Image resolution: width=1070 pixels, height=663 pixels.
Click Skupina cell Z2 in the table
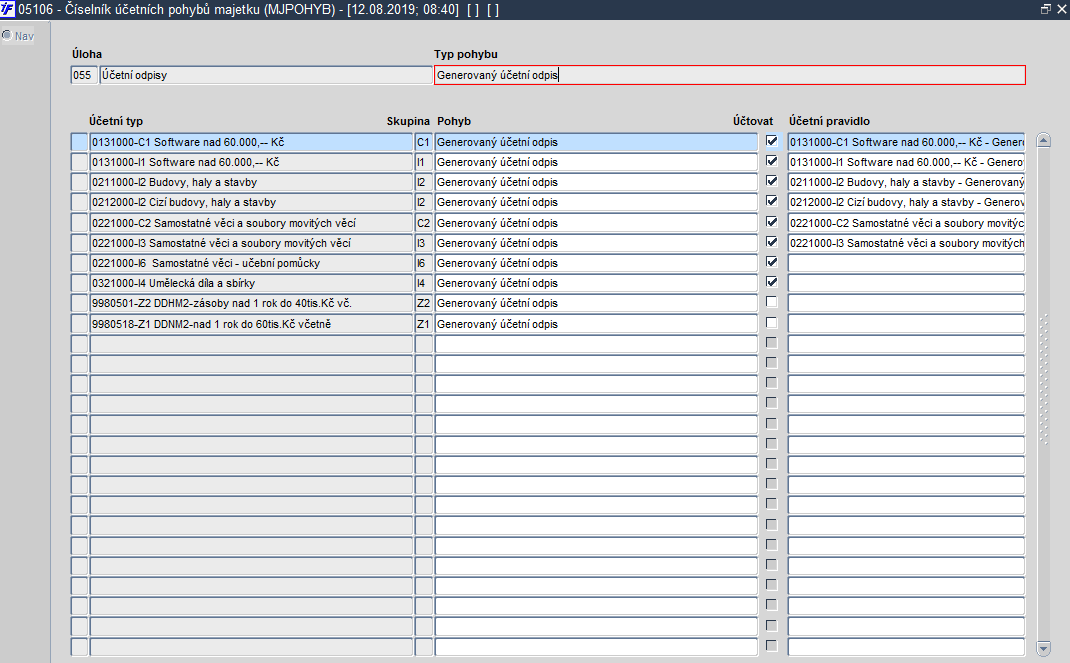tap(423, 303)
